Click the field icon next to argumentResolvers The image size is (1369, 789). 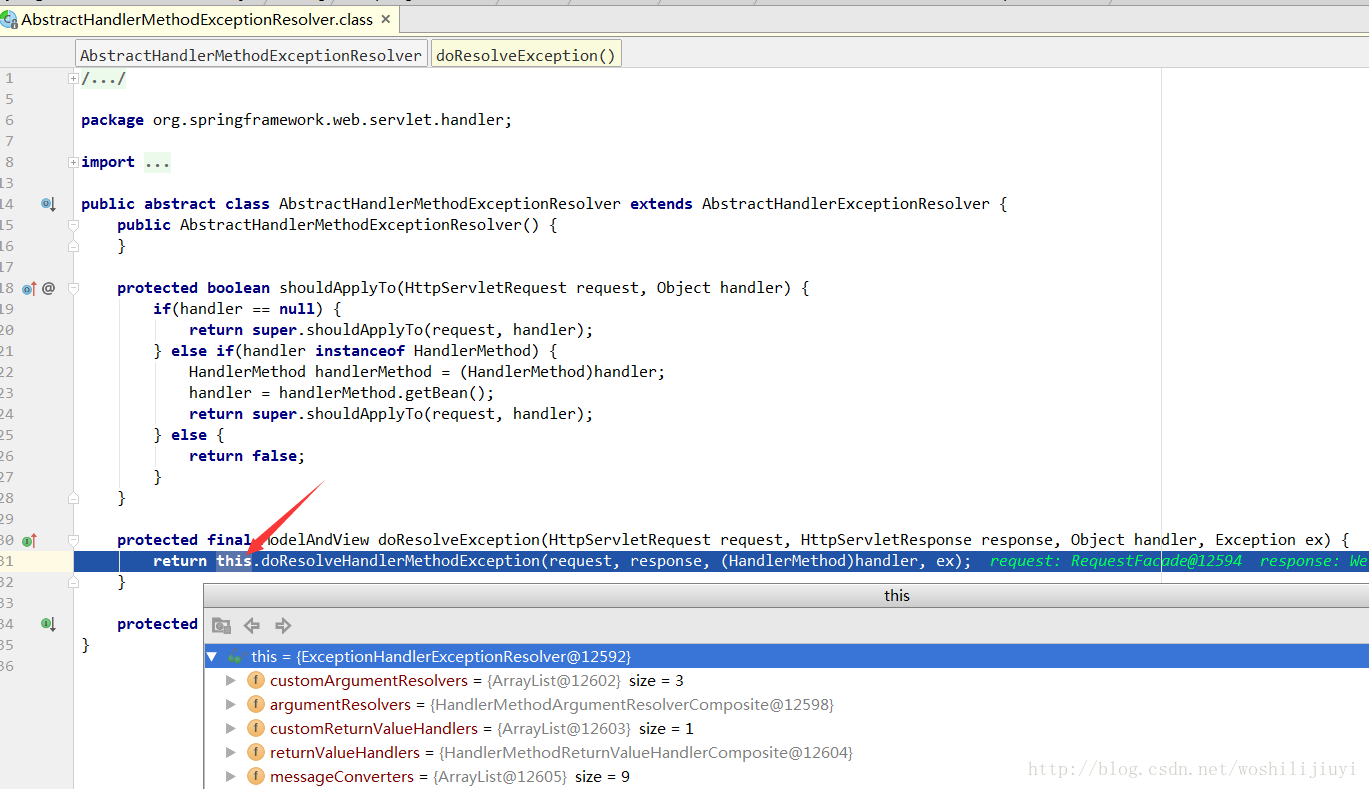point(255,705)
